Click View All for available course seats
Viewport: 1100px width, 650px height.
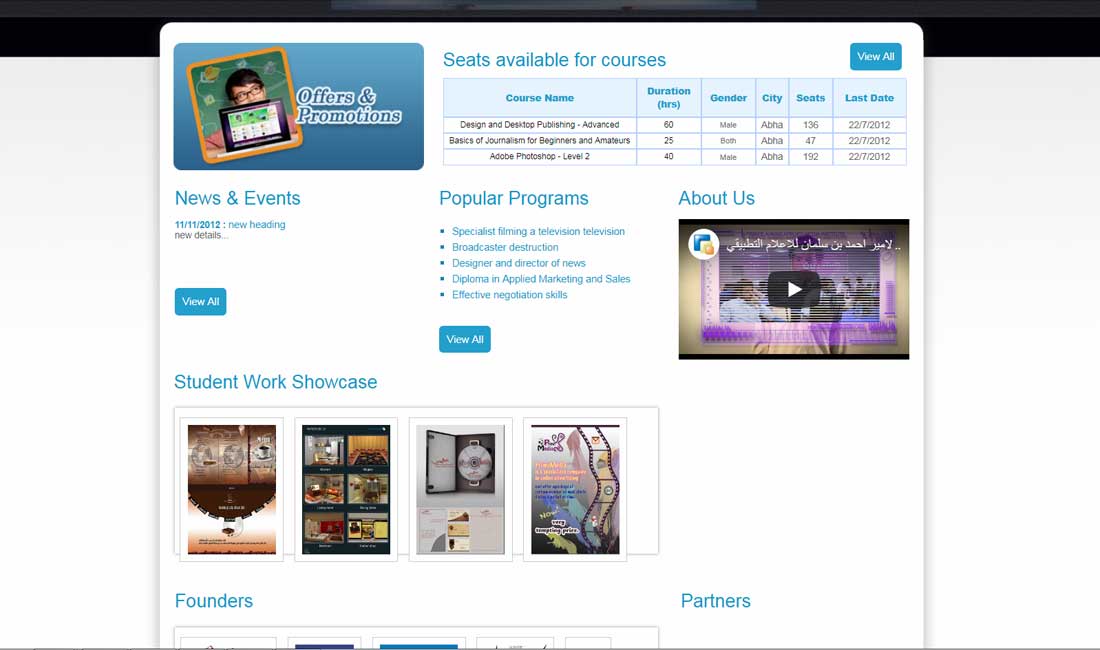pos(875,57)
